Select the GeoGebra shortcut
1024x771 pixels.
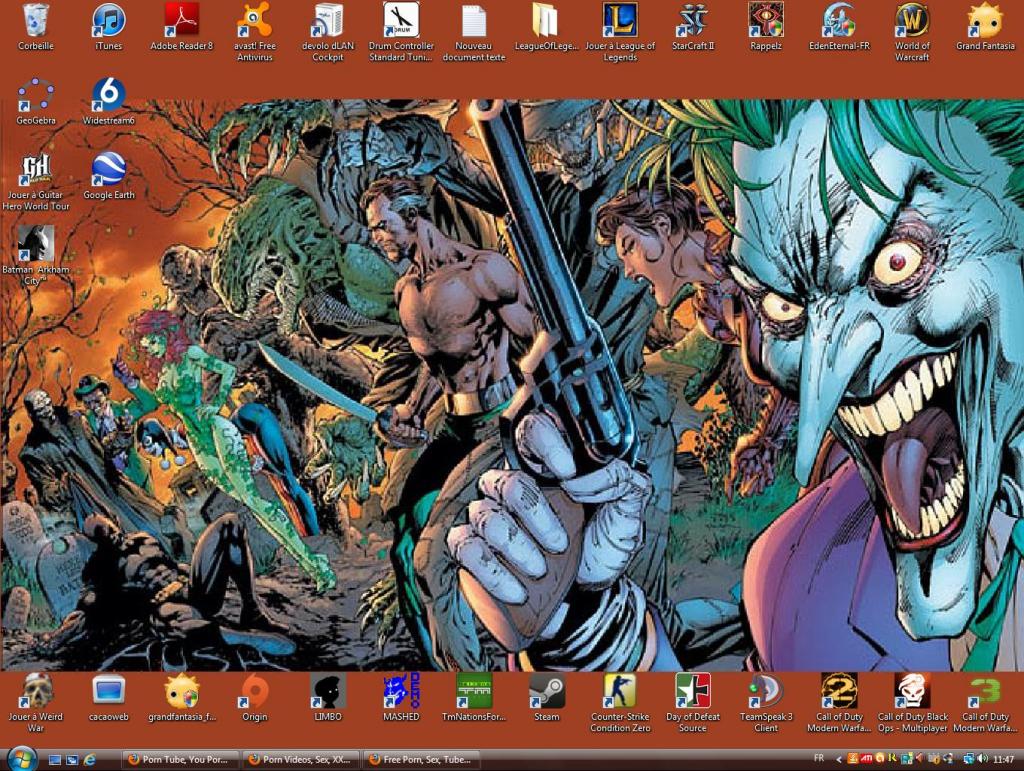click(35, 102)
